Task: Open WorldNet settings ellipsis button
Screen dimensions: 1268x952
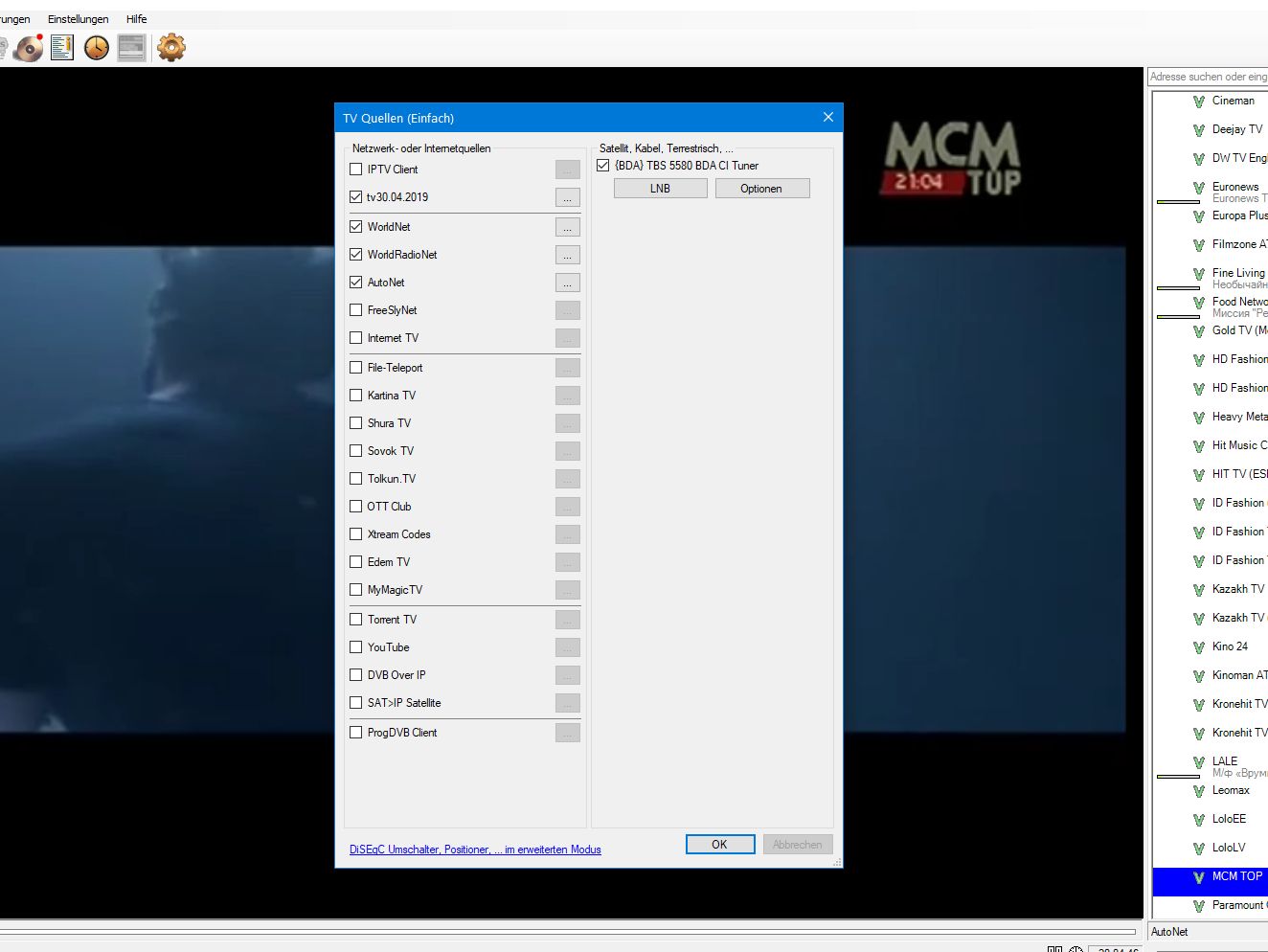Action: [x=567, y=228]
